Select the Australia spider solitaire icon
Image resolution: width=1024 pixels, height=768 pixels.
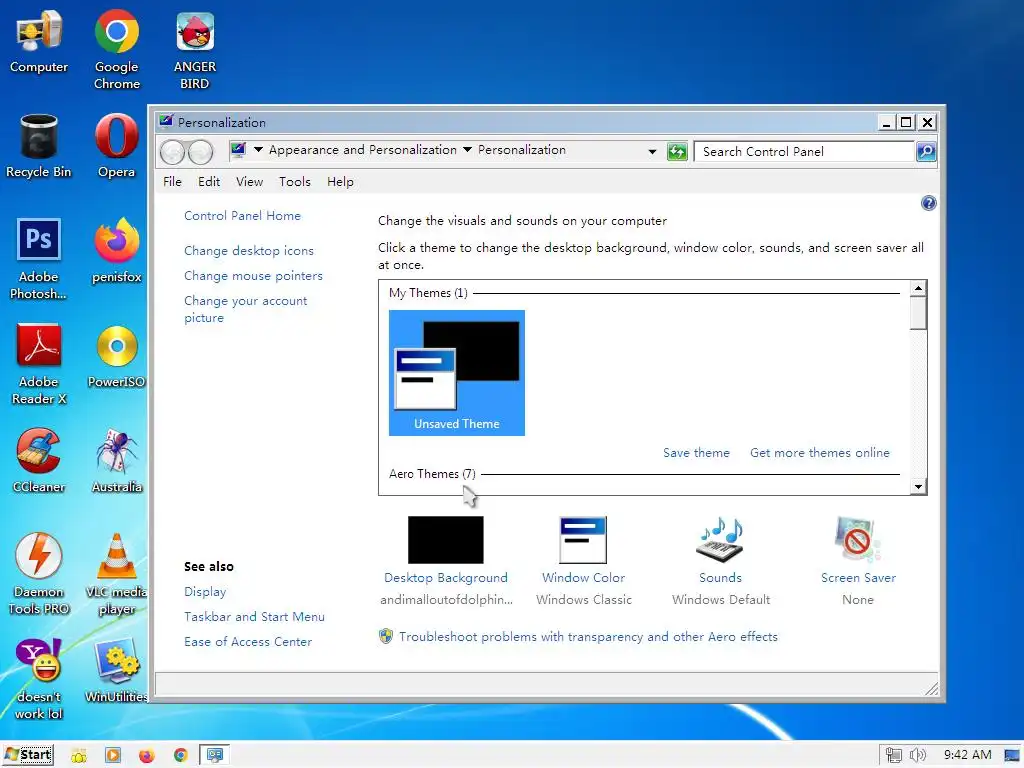[116, 460]
